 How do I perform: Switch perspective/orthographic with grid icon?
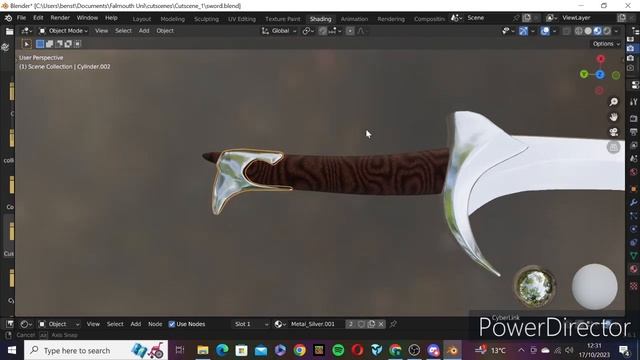pos(613,147)
